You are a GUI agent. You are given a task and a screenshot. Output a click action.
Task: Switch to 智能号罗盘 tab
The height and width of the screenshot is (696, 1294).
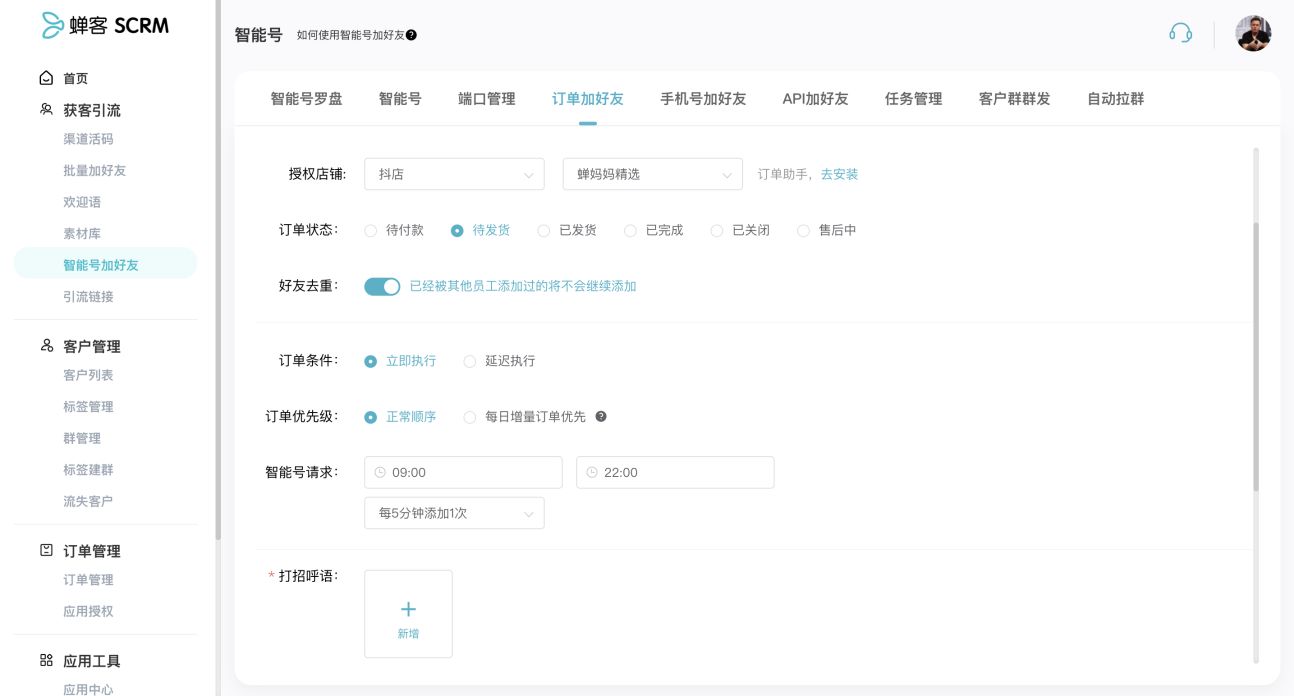pyautogui.click(x=306, y=99)
